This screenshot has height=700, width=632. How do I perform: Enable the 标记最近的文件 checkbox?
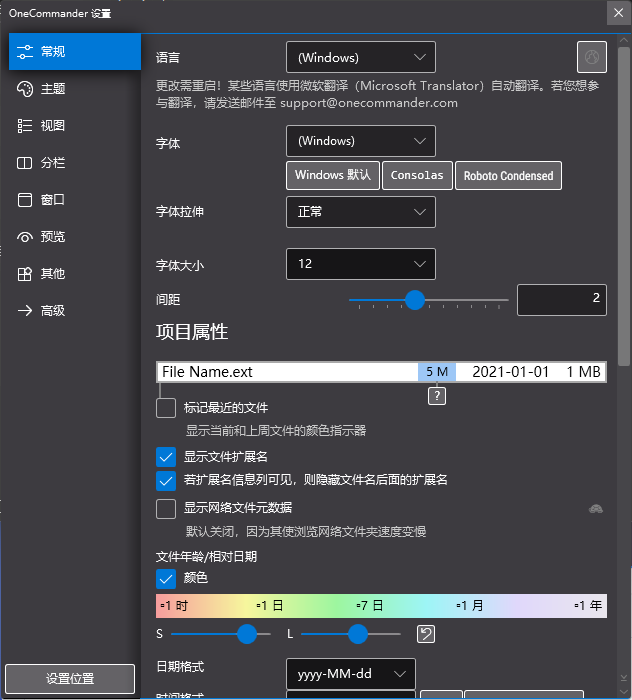point(166,408)
